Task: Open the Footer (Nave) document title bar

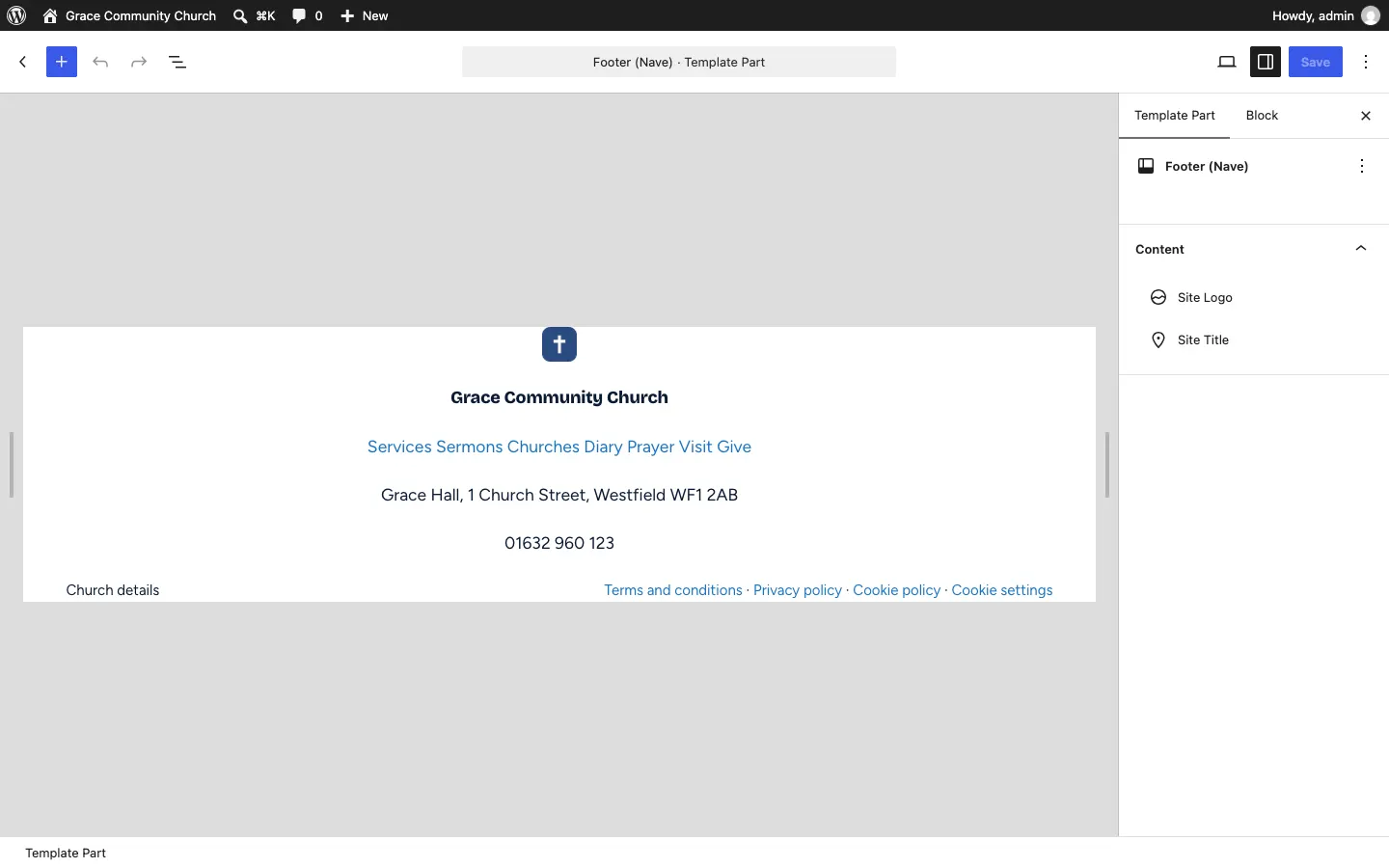Action: click(679, 62)
